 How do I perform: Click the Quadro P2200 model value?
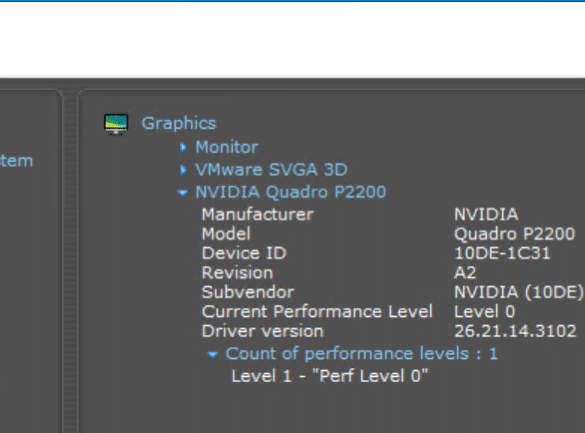pyautogui.click(x=514, y=234)
